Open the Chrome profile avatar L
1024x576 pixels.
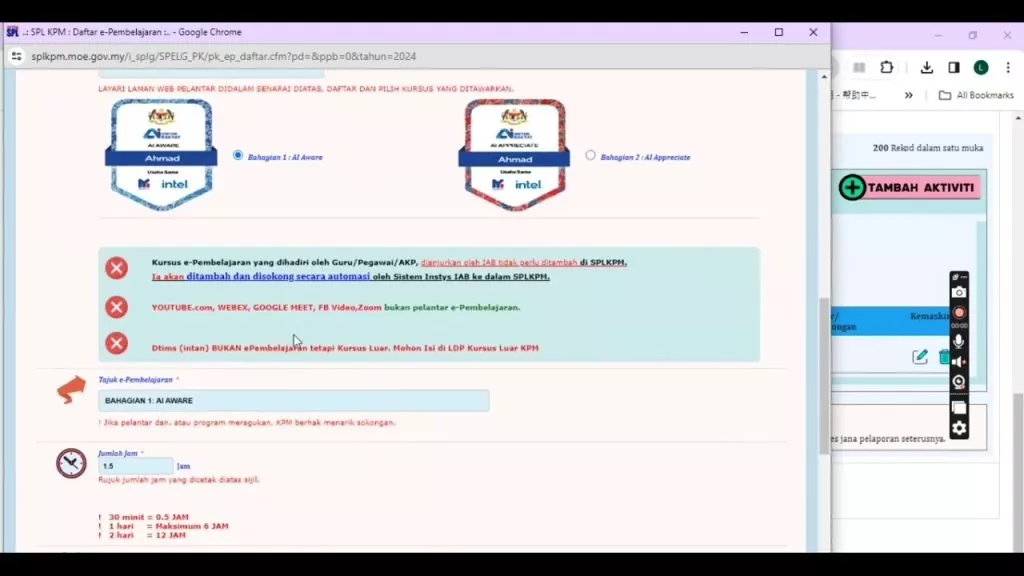pos(981,67)
